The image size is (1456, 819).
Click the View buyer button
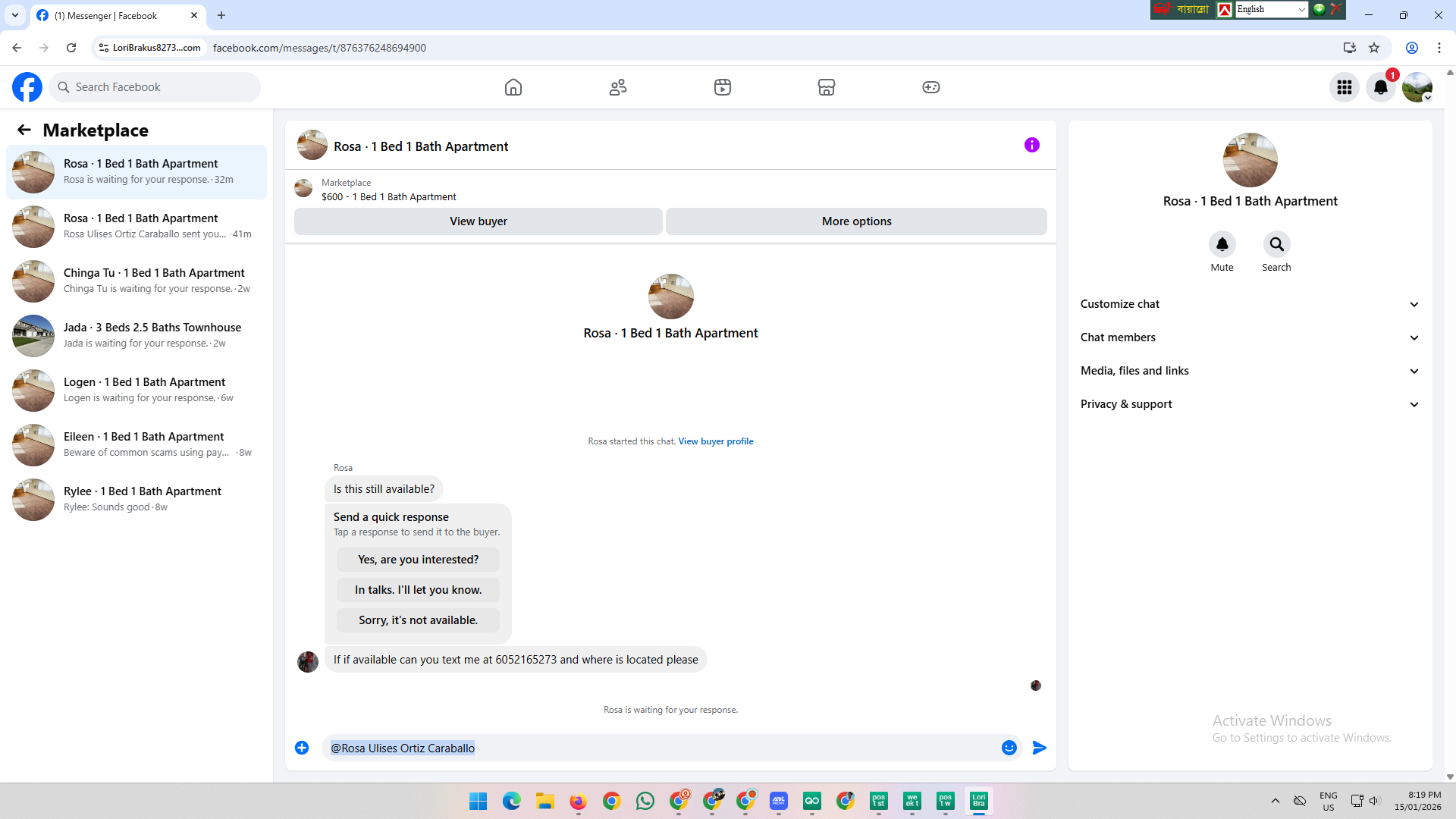tap(478, 221)
